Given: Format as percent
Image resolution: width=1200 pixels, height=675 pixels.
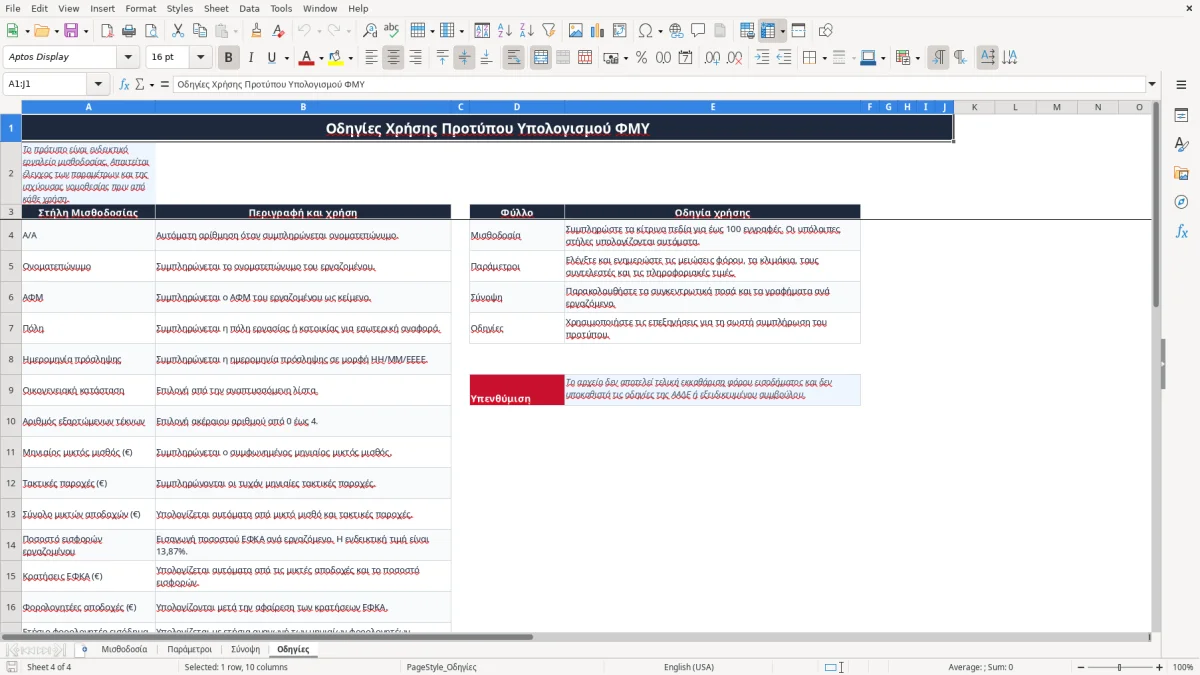Looking at the screenshot, I should click(x=641, y=58).
